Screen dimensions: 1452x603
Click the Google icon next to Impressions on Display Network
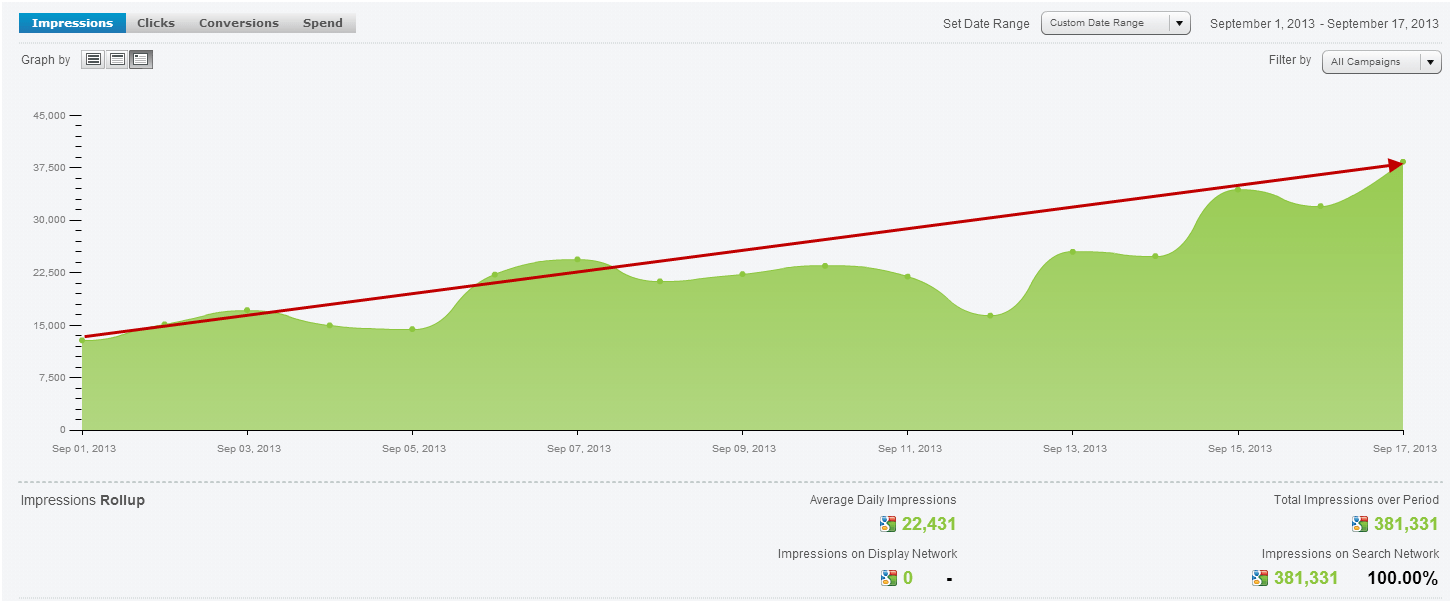click(887, 577)
